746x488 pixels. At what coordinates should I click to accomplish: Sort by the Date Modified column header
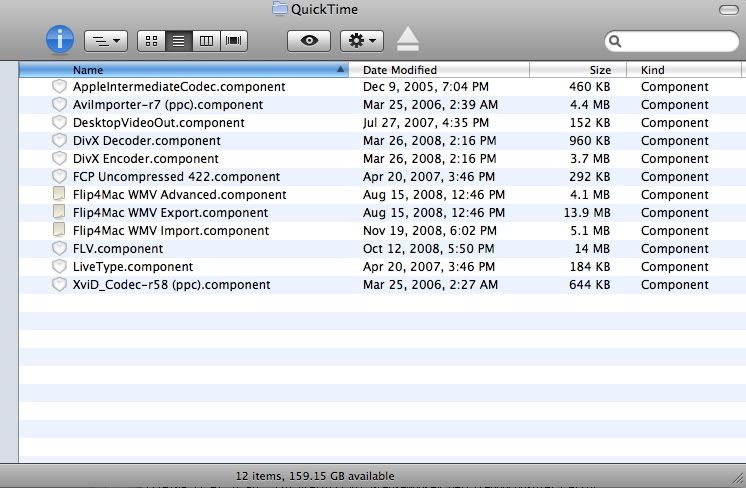point(439,70)
